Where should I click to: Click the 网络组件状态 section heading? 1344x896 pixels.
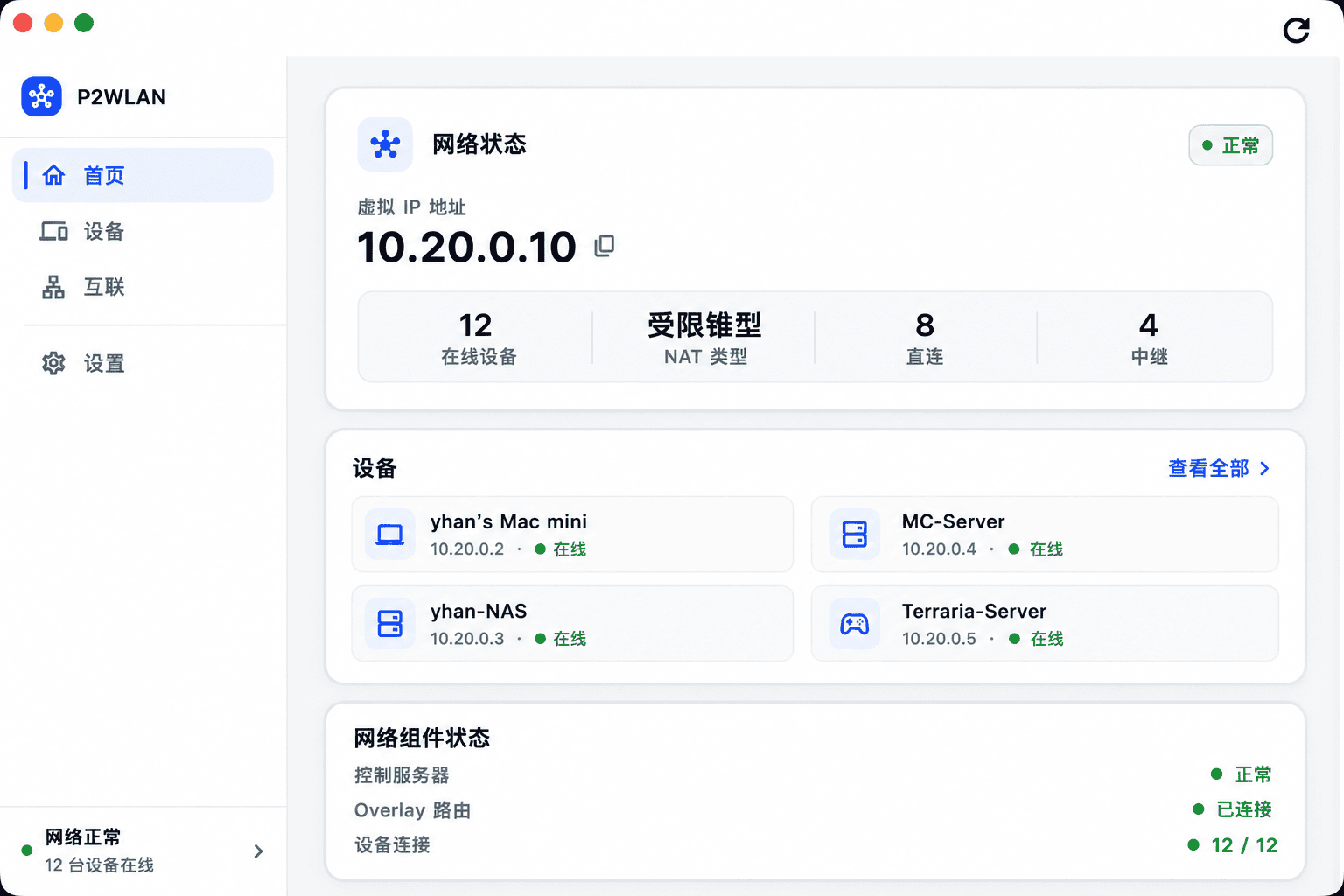[x=422, y=738]
